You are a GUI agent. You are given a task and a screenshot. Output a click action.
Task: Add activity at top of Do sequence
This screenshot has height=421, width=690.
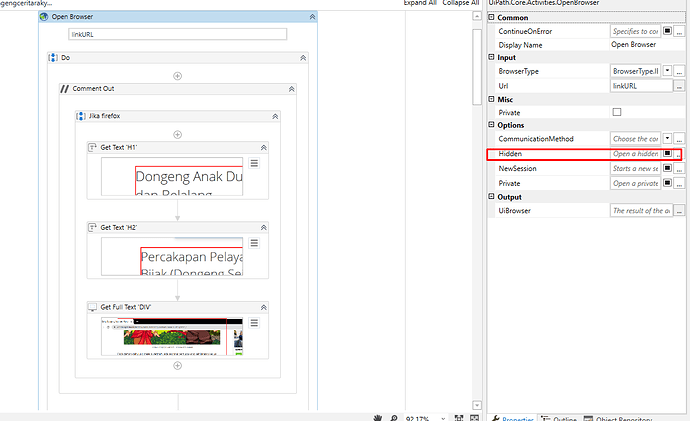pyautogui.click(x=177, y=76)
